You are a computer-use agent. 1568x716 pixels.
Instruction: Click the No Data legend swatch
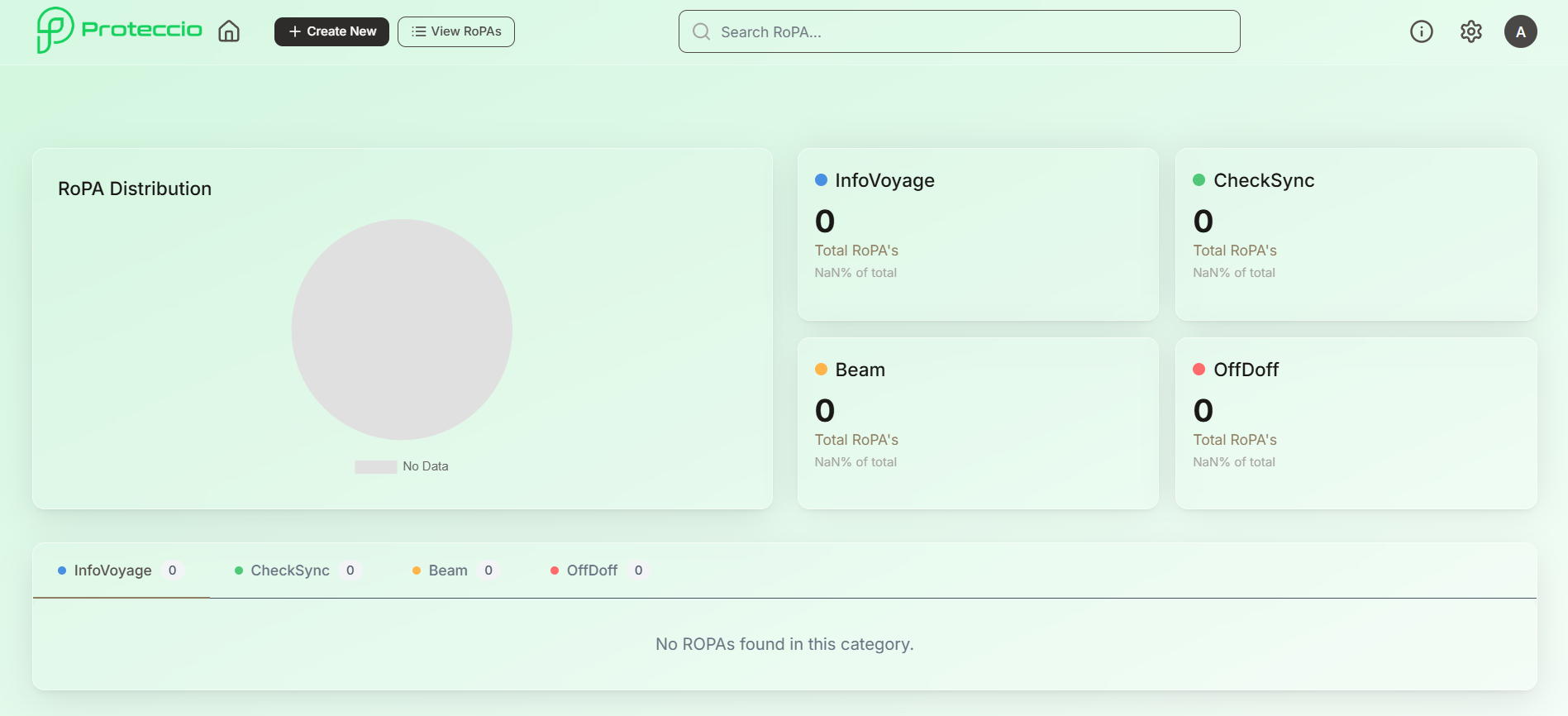pos(375,466)
